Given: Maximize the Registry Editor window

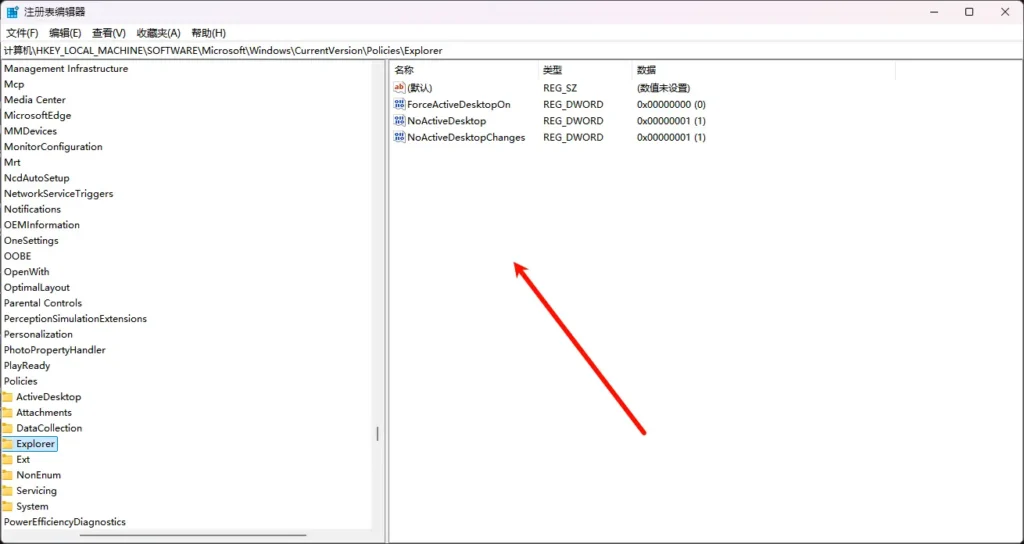Looking at the screenshot, I should [969, 12].
